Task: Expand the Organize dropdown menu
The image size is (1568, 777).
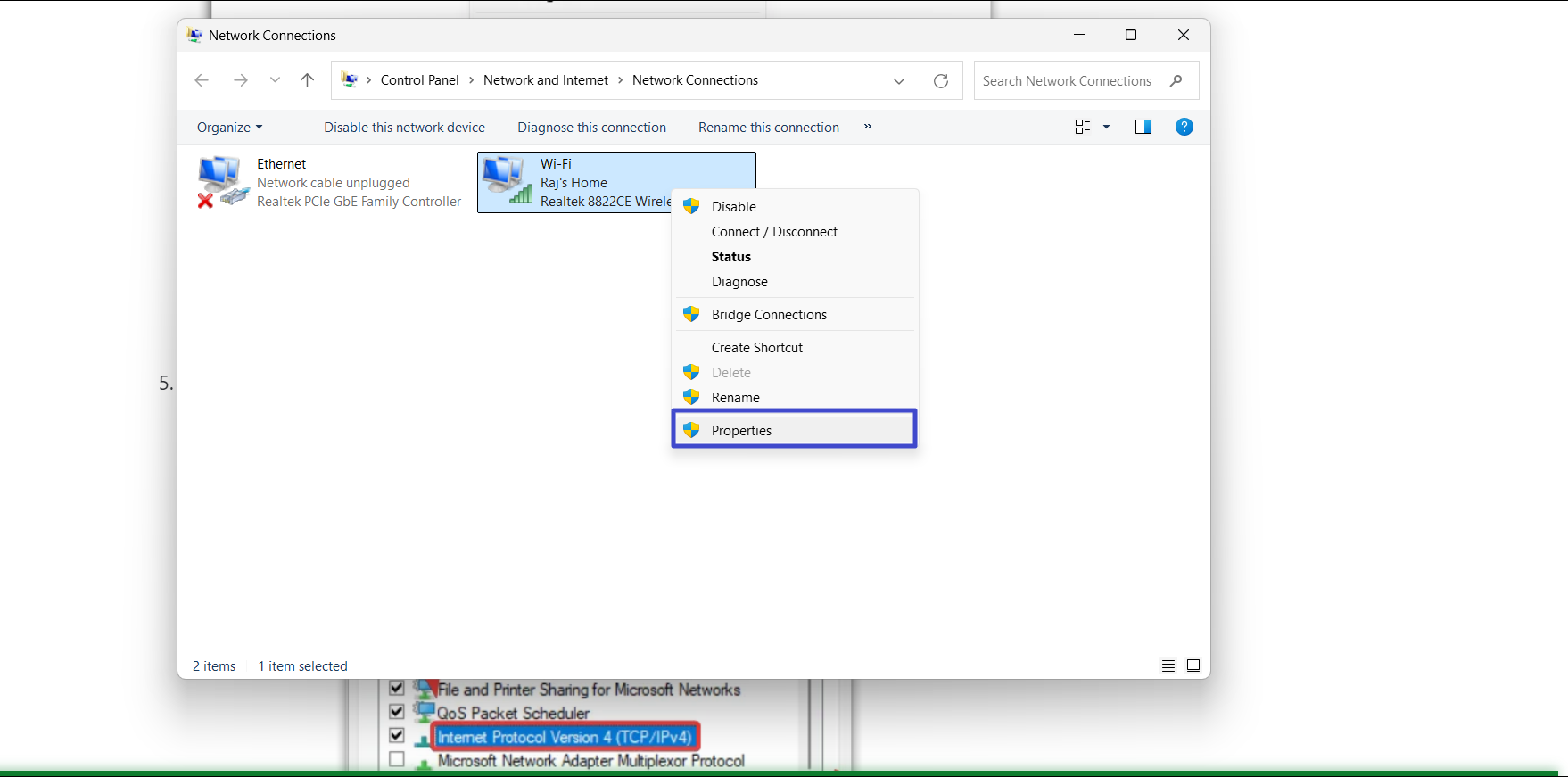Action: (229, 128)
